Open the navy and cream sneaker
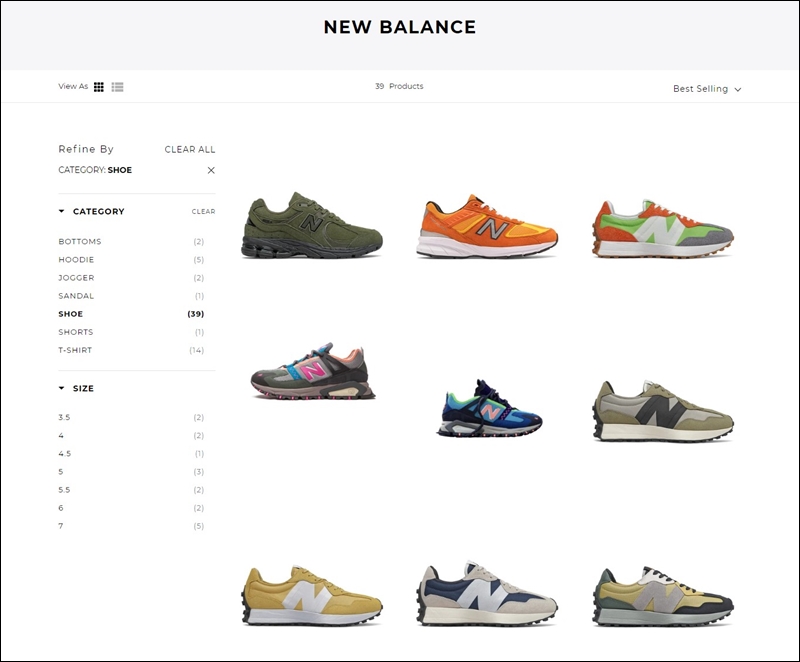 coord(487,594)
